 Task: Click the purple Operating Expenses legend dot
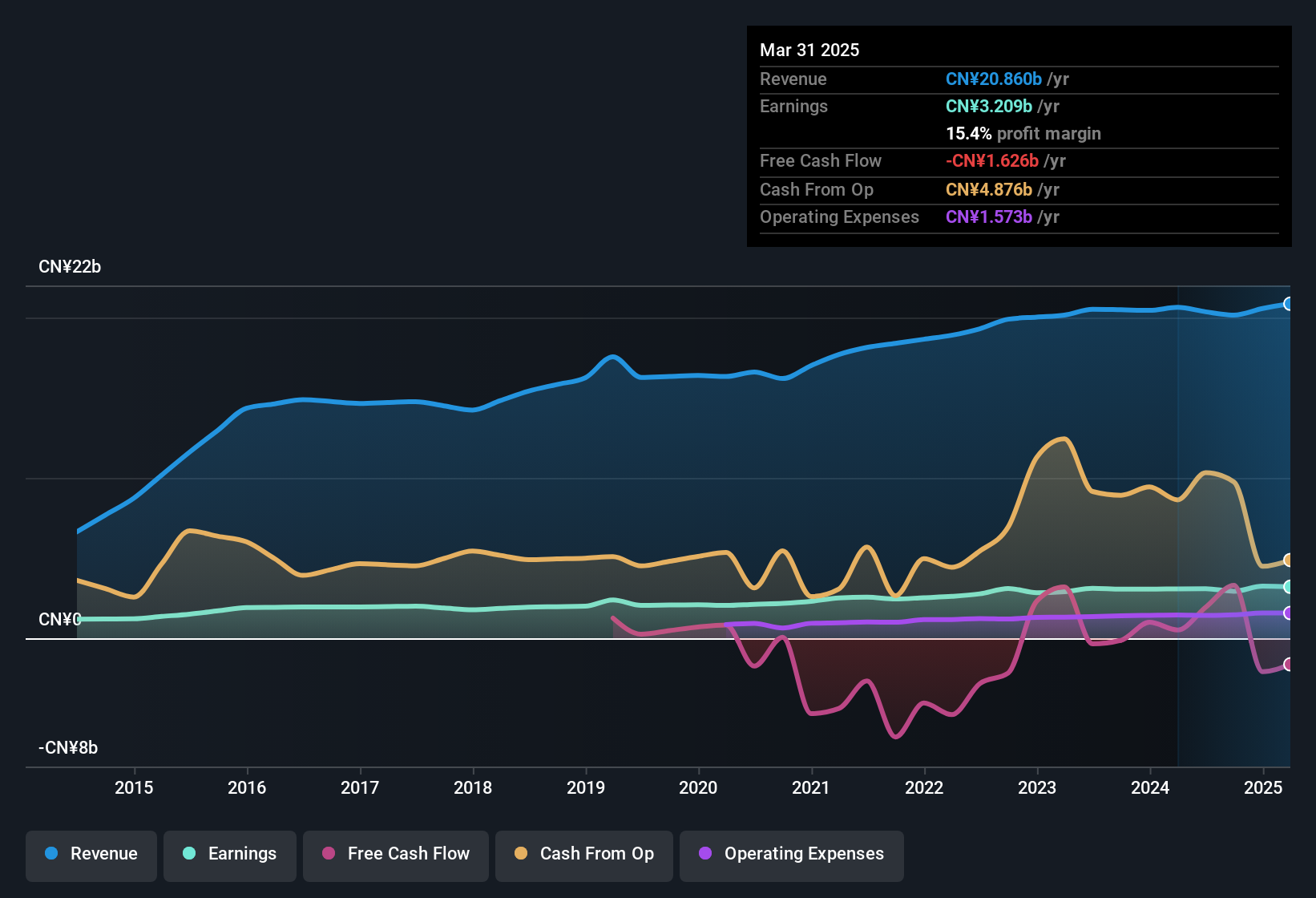705,854
